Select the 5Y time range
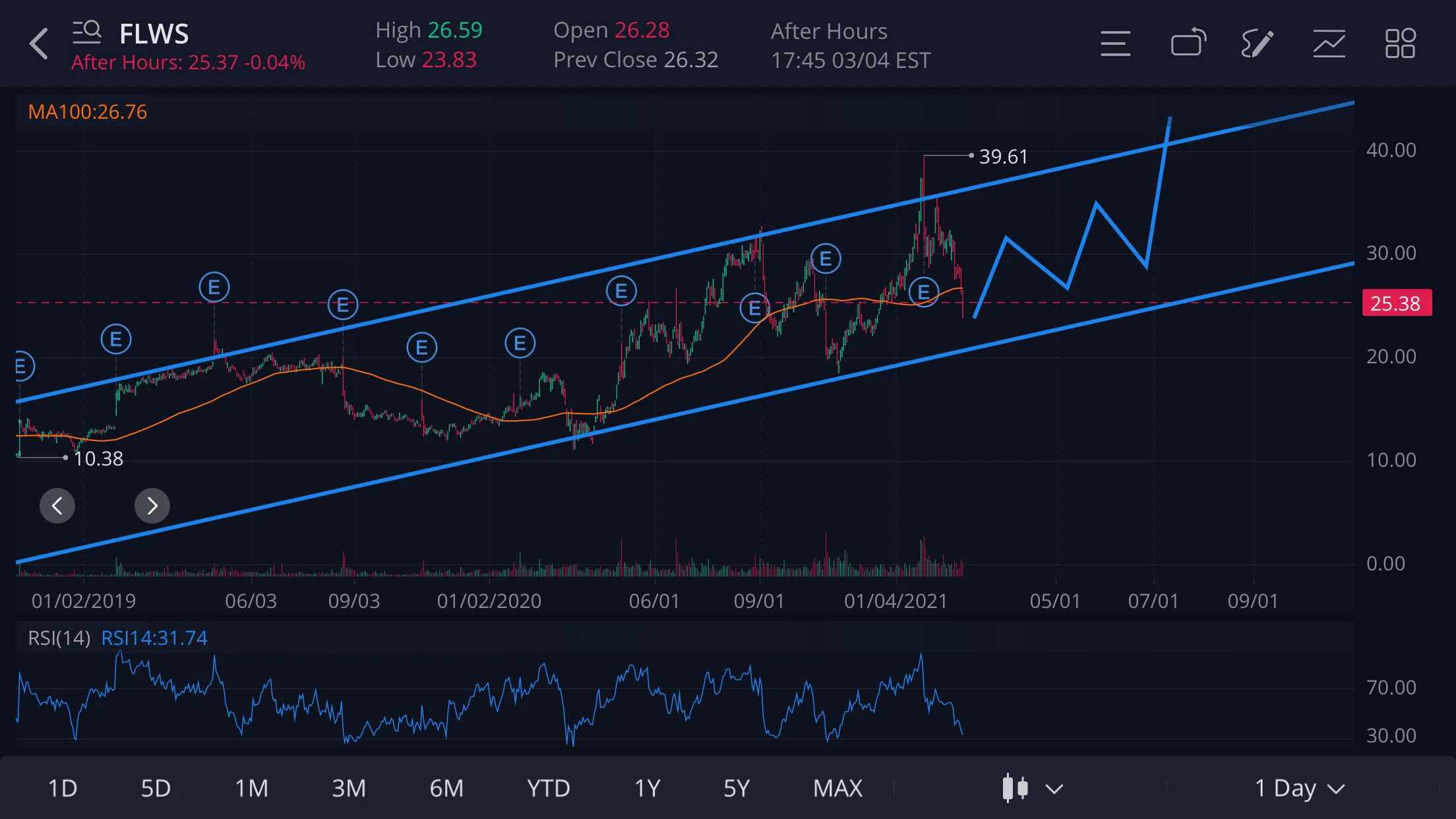The height and width of the screenshot is (819, 1456). 737,788
